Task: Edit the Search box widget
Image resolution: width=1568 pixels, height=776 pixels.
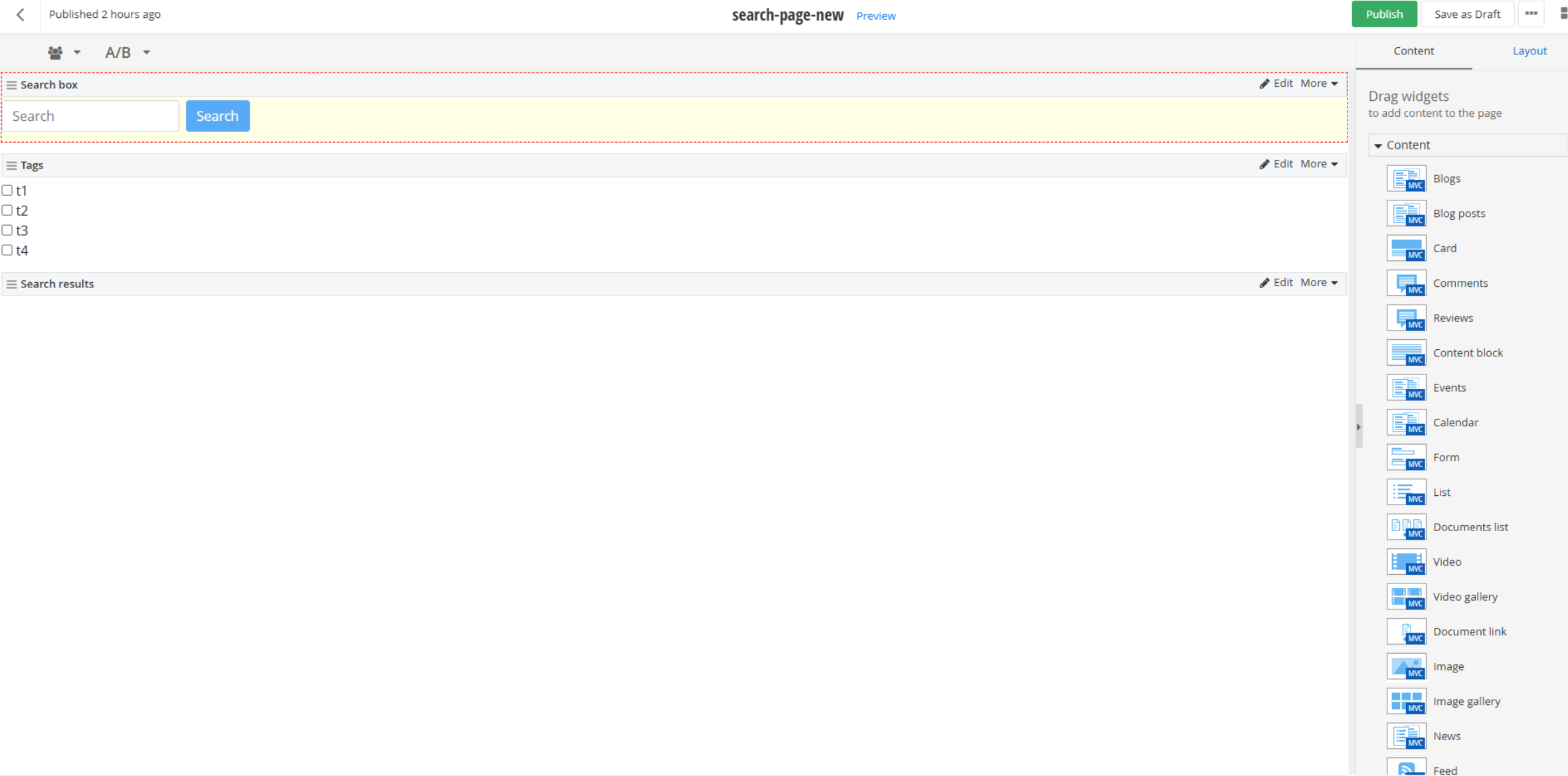Action: (x=1276, y=84)
